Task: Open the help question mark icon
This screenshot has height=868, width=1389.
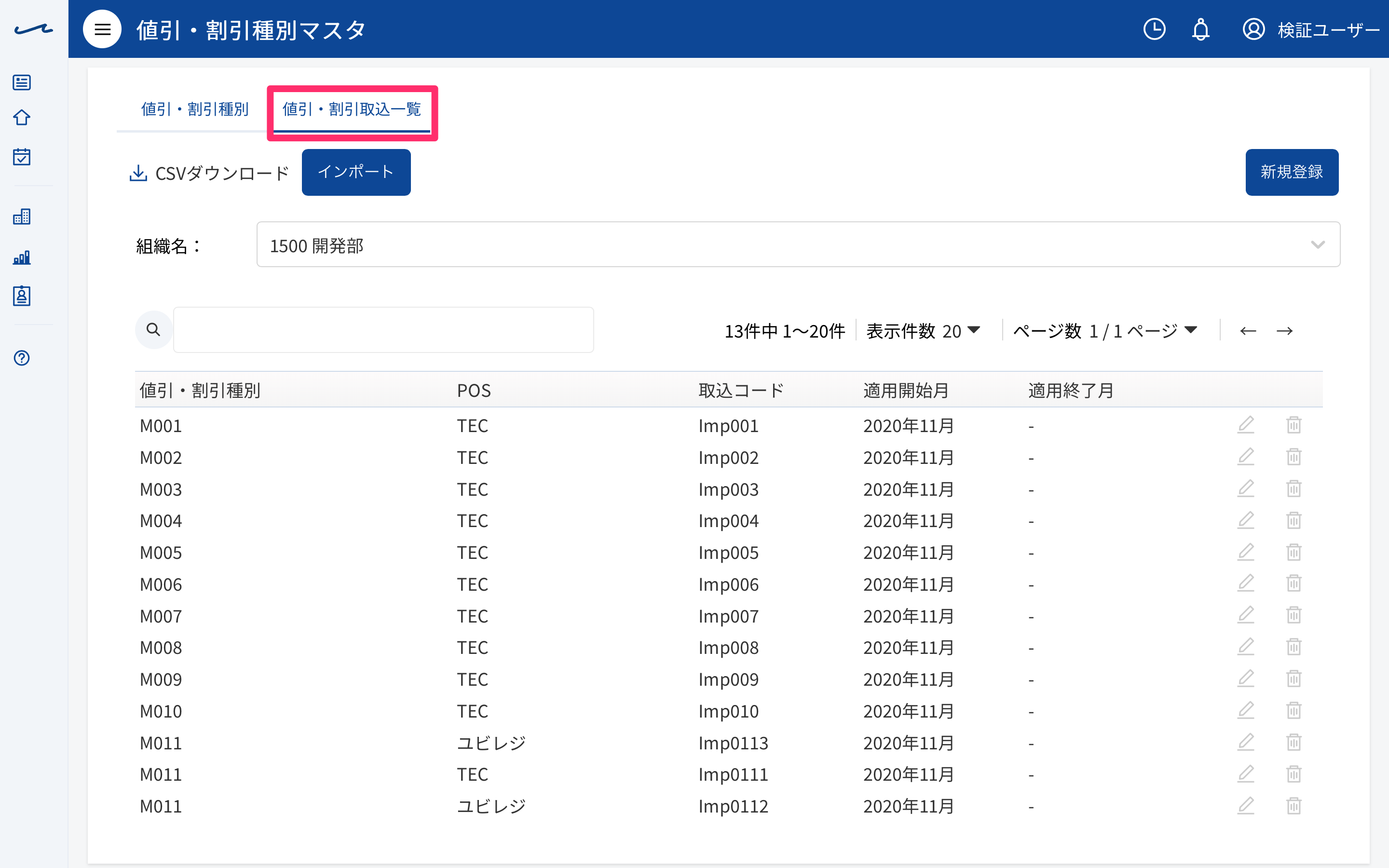Action: point(22,358)
